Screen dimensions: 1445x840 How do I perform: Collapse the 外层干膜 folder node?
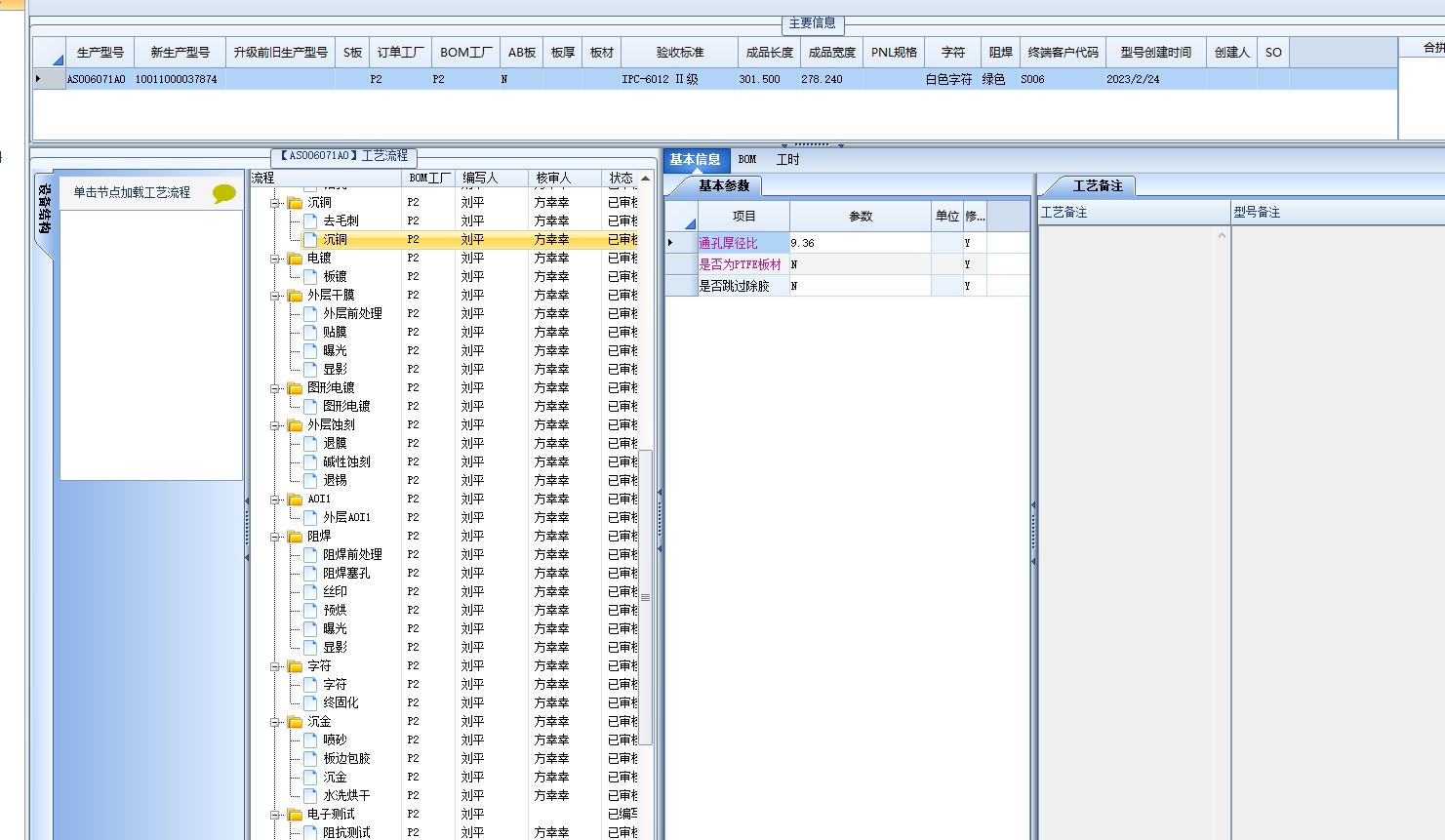[x=276, y=296]
